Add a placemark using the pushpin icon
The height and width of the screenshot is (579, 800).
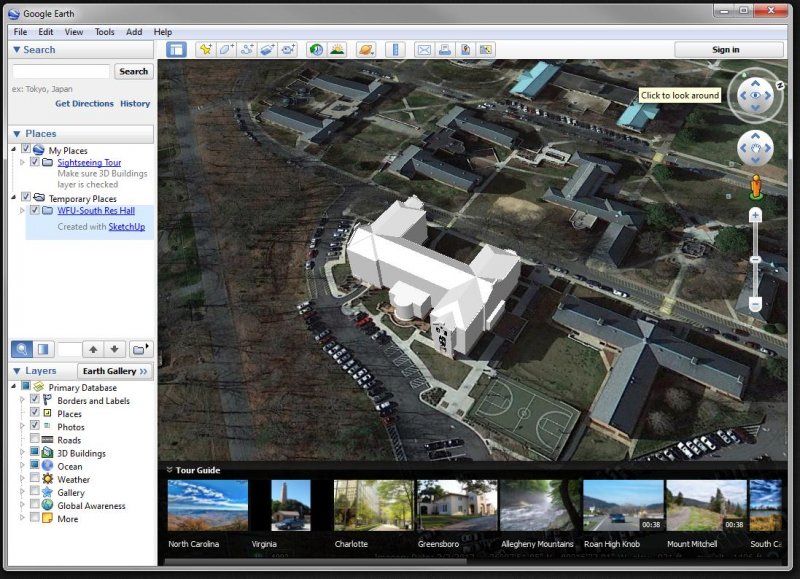pyautogui.click(x=206, y=49)
